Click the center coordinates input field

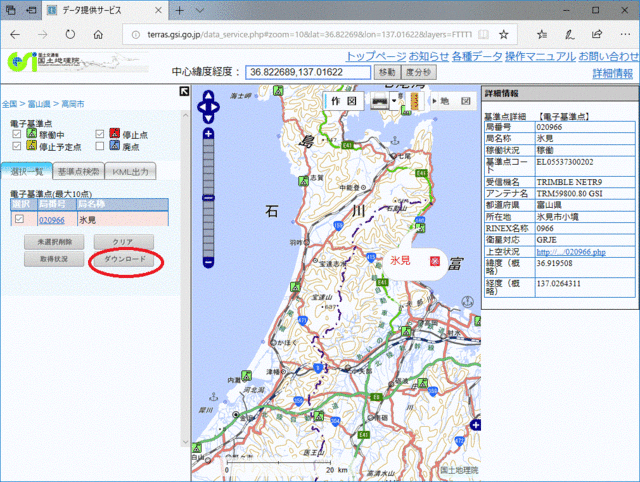coord(308,72)
